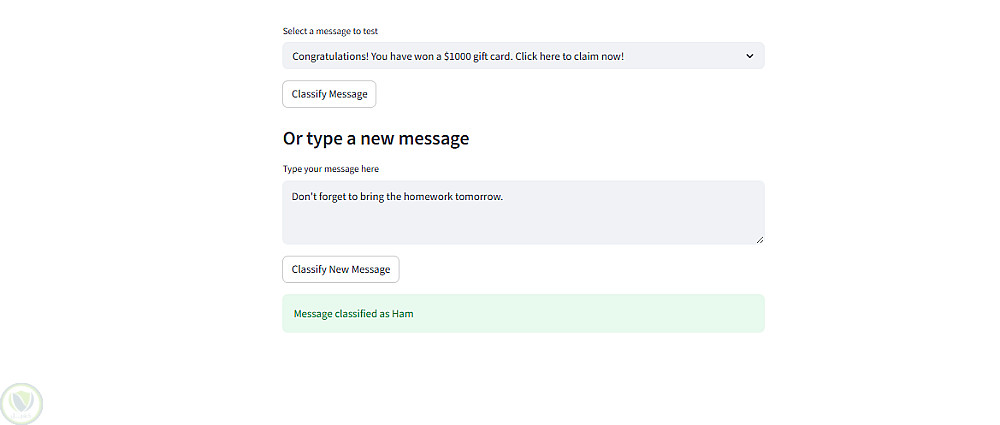Click the 'Type your message here' label

(331, 168)
